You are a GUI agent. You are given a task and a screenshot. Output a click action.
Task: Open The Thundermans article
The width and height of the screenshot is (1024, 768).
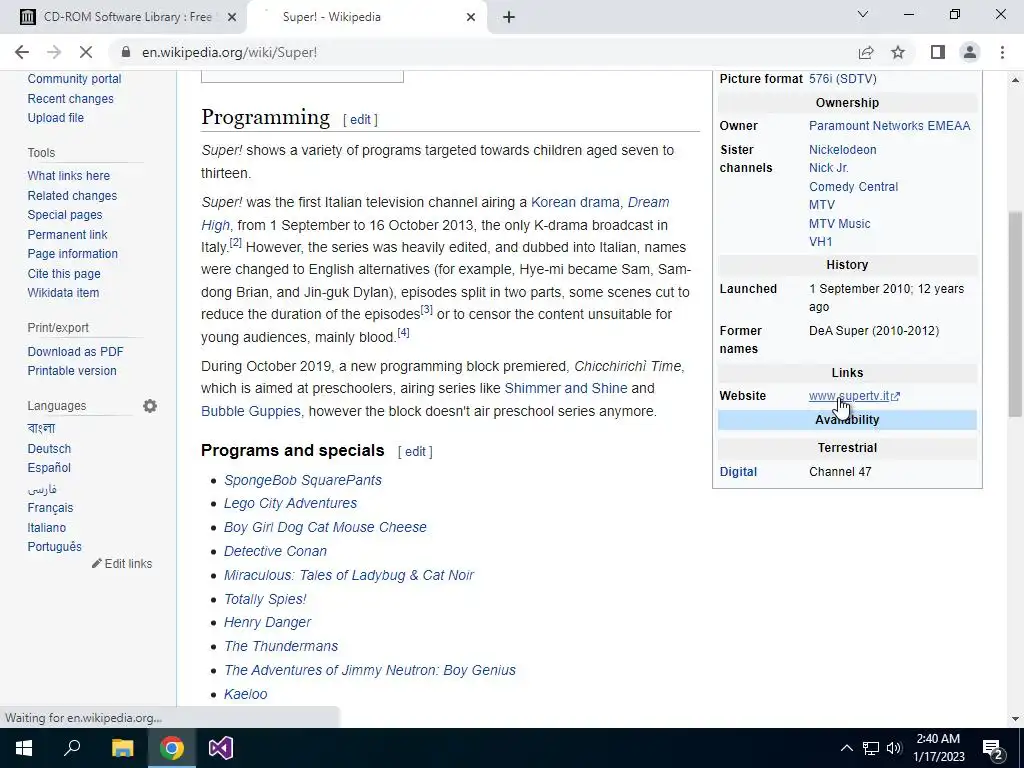[x=281, y=646]
